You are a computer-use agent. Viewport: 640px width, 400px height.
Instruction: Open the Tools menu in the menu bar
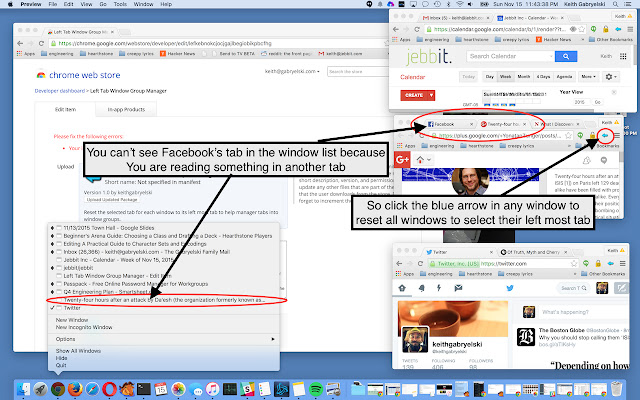point(120,4)
